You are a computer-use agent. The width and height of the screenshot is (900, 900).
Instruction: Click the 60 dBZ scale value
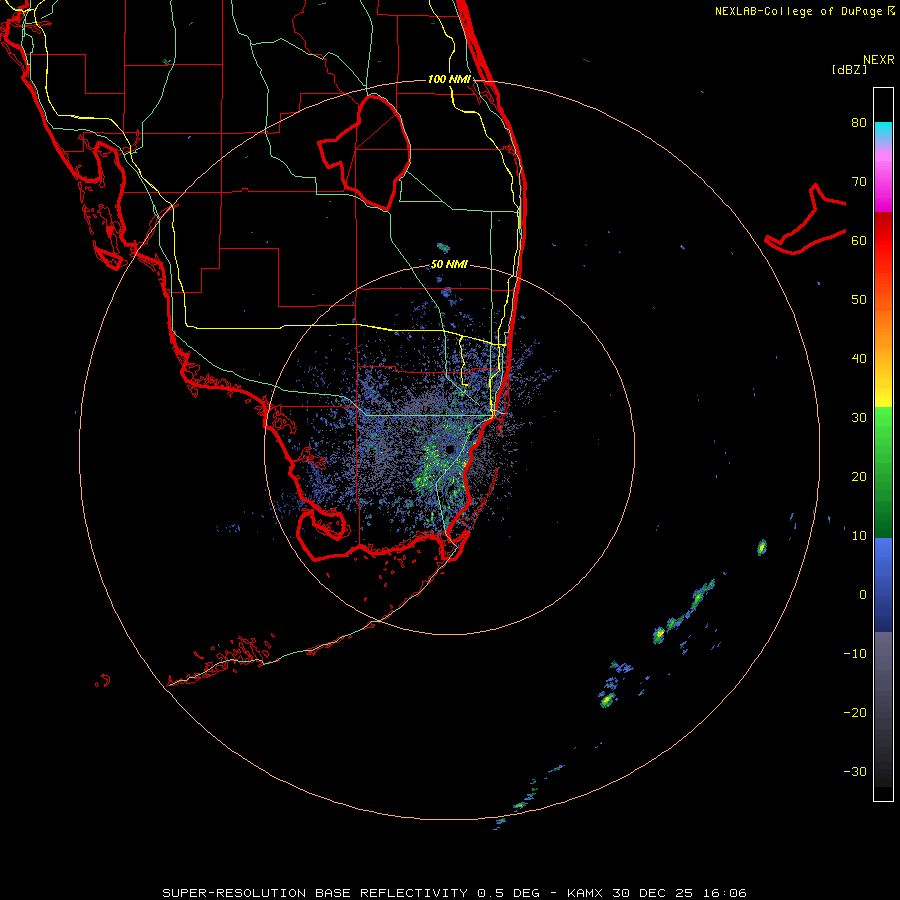pos(859,240)
